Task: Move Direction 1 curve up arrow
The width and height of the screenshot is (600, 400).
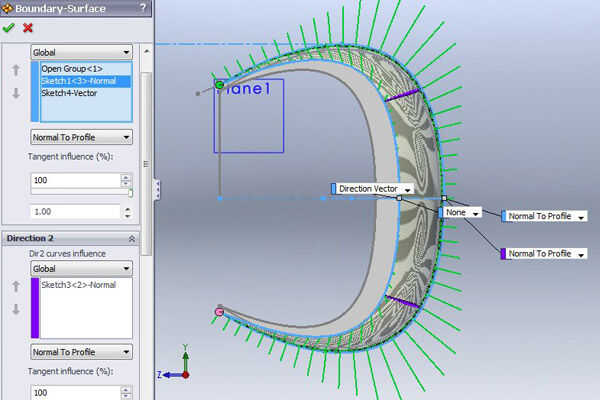Action: pos(16,70)
